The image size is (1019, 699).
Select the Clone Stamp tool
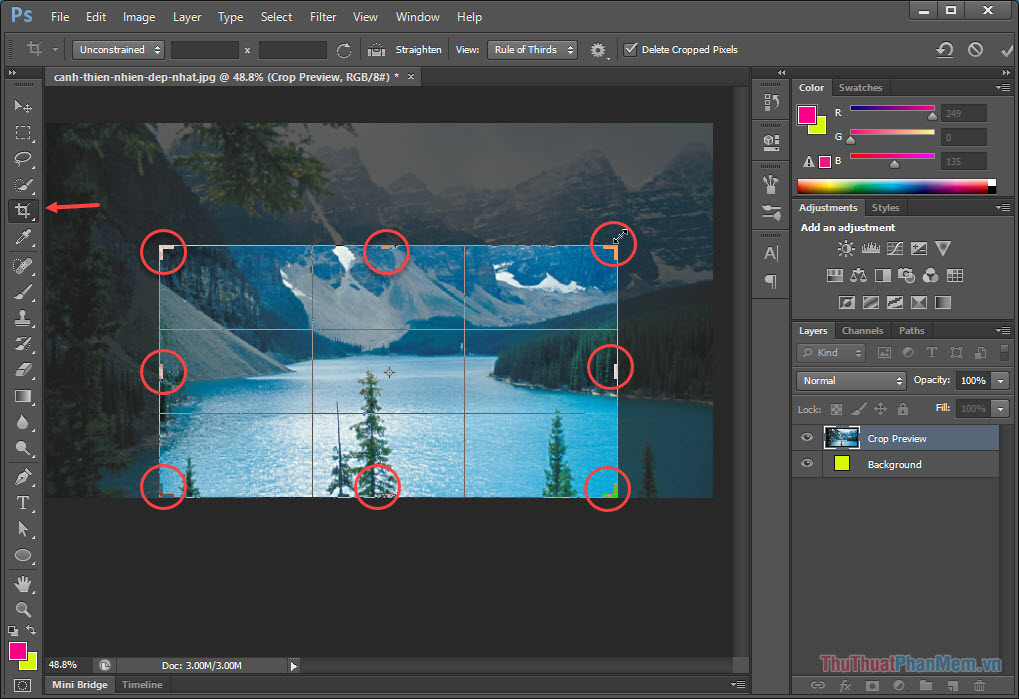(22, 318)
